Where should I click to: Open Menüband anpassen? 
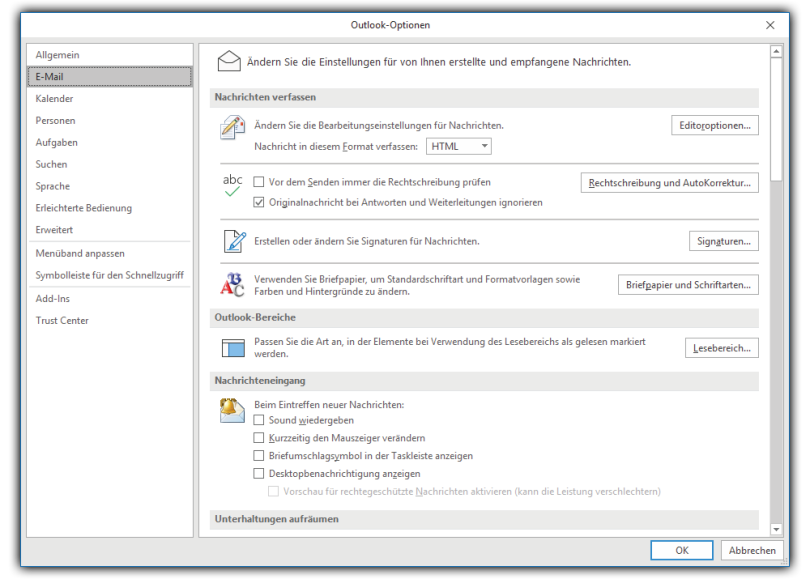(110, 253)
